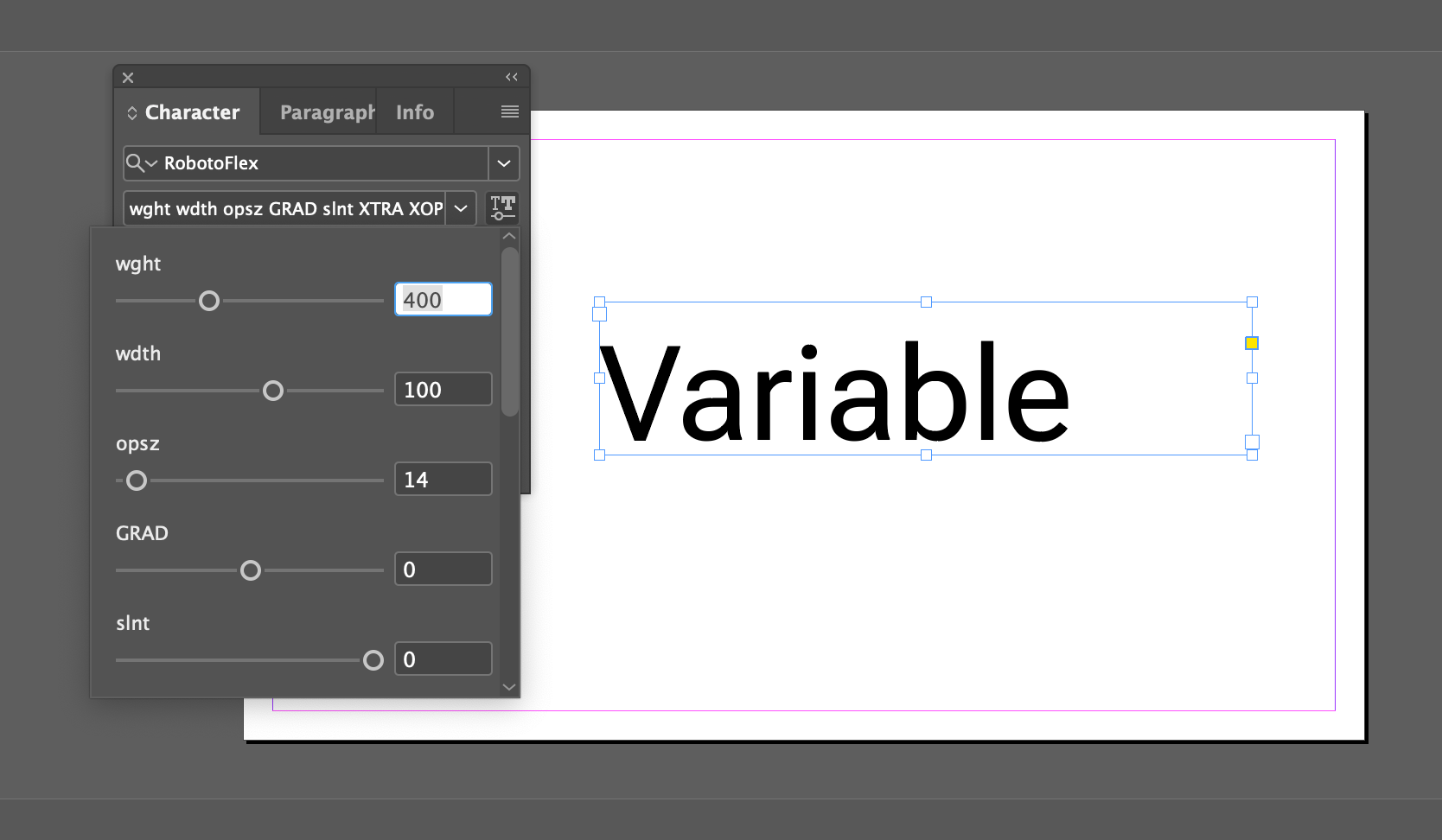Click the text frame in-port box
Viewport: 1442px width, 840px height.
tap(599, 314)
